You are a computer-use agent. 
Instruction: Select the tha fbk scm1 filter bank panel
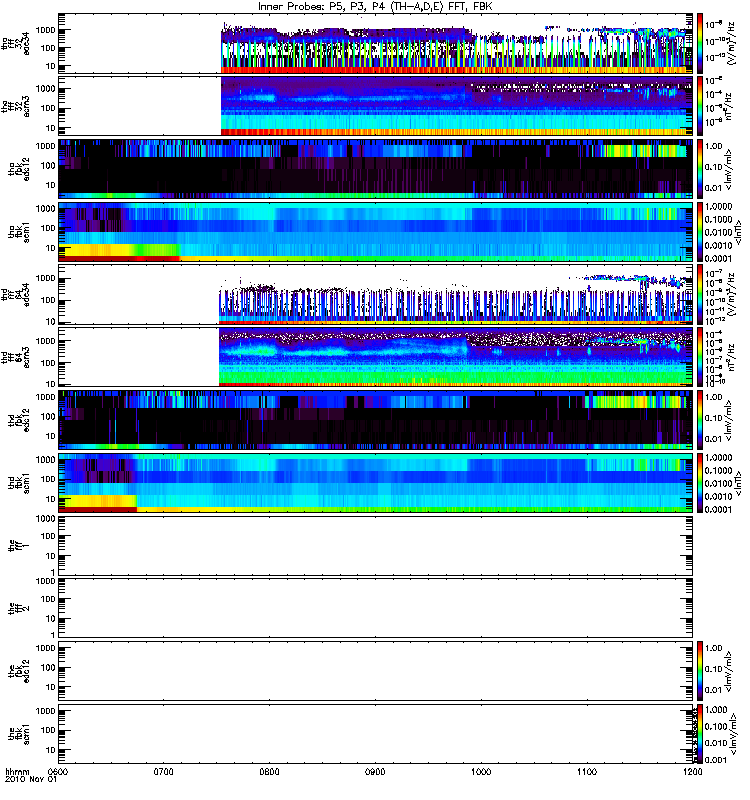tap(376, 232)
